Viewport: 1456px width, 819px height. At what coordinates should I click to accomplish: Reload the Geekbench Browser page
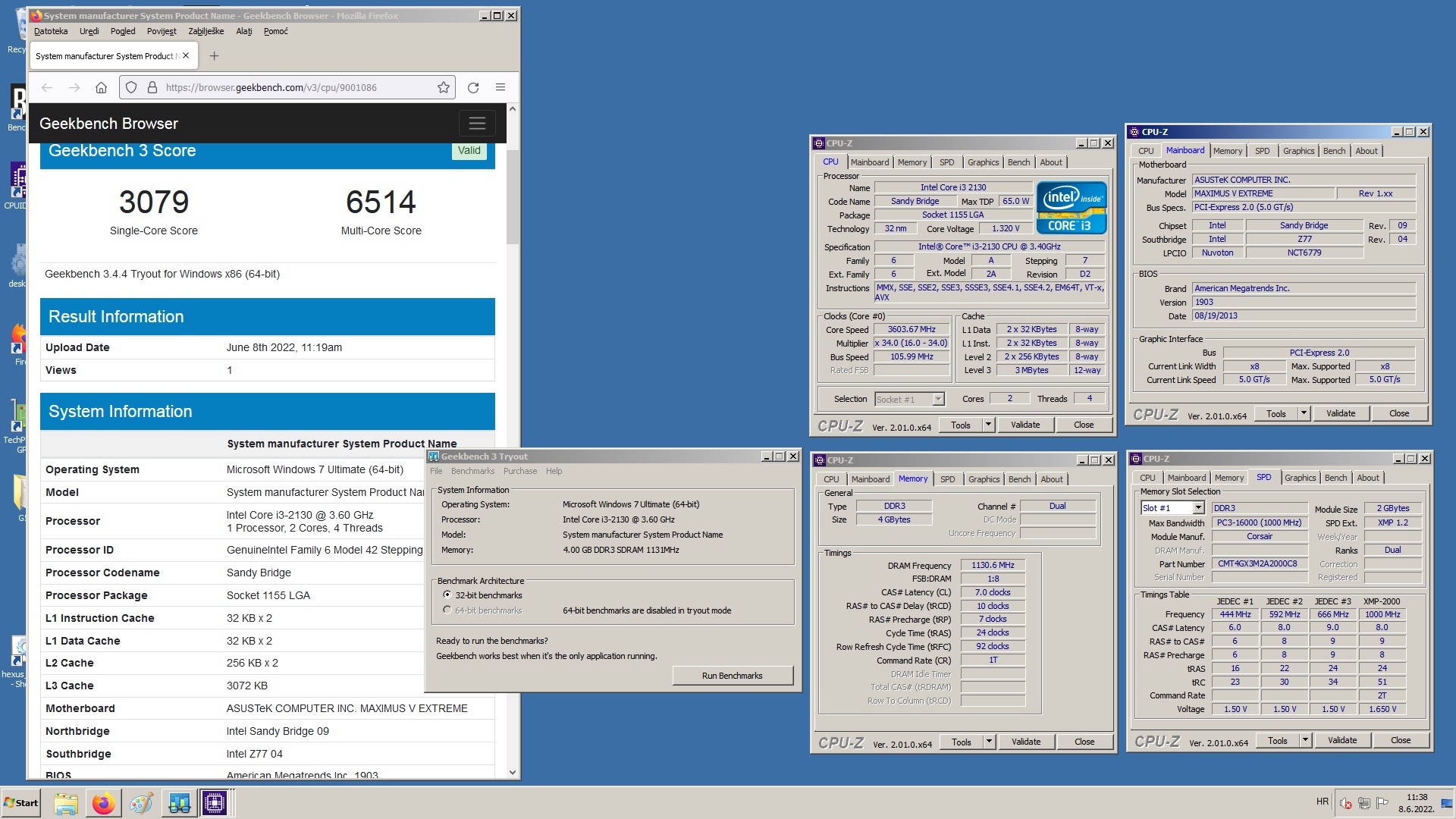473,87
